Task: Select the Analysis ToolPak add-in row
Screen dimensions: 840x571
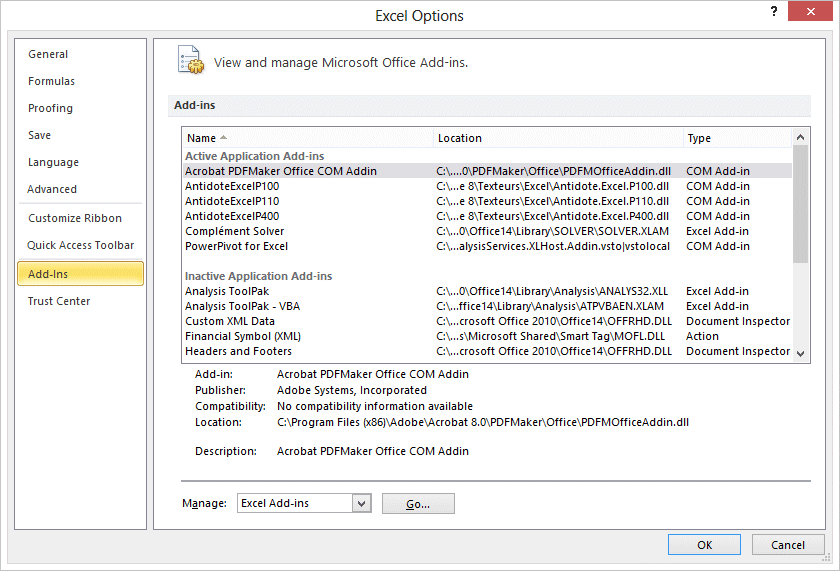Action: point(486,291)
